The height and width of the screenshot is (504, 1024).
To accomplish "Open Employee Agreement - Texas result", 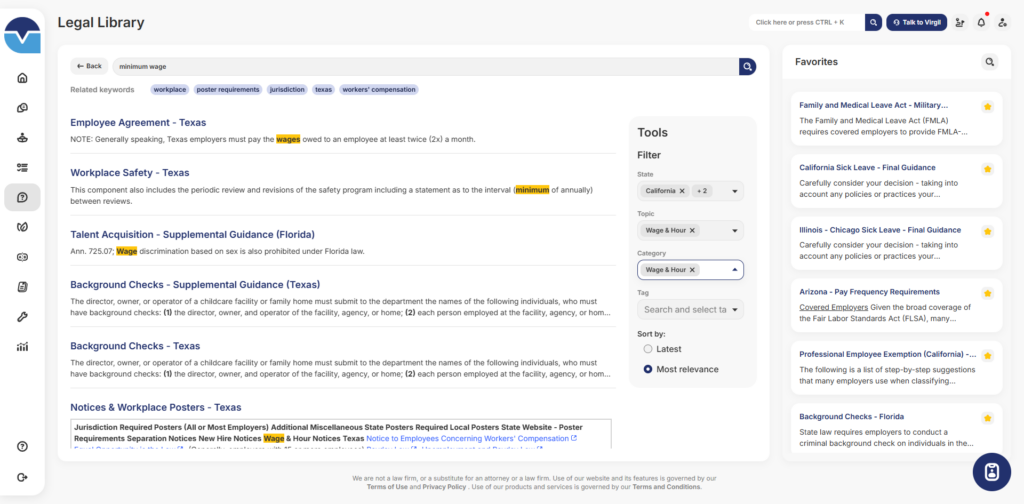I will pyautogui.click(x=138, y=123).
